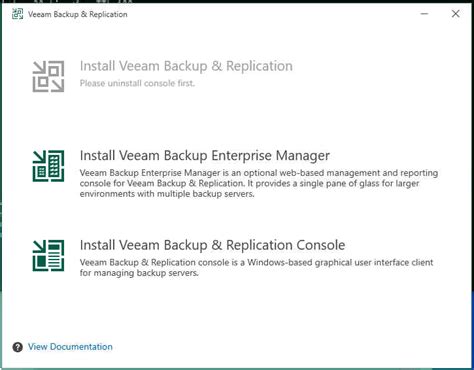
Task: Click the line mentioning 'single pane of glass'
Action: 249,183
